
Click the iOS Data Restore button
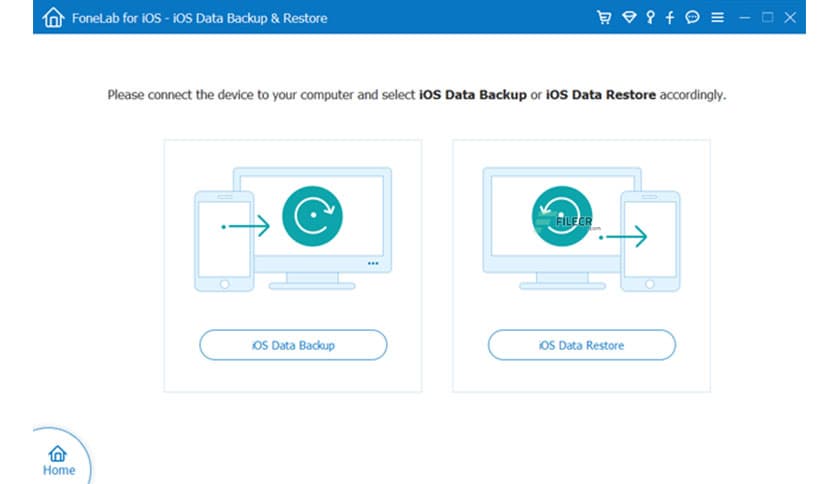click(x=581, y=345)
